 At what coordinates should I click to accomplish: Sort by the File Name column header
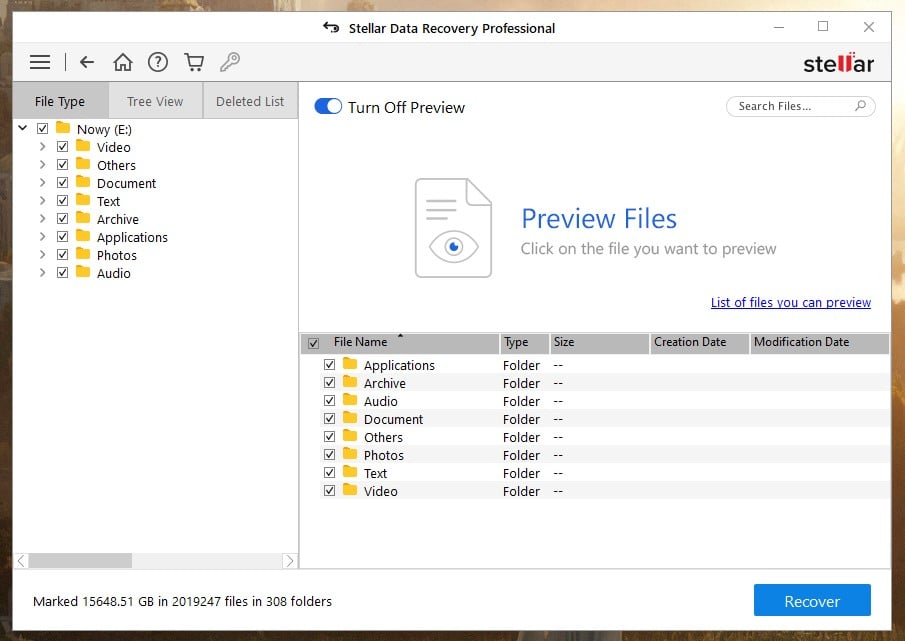(399, 343)
